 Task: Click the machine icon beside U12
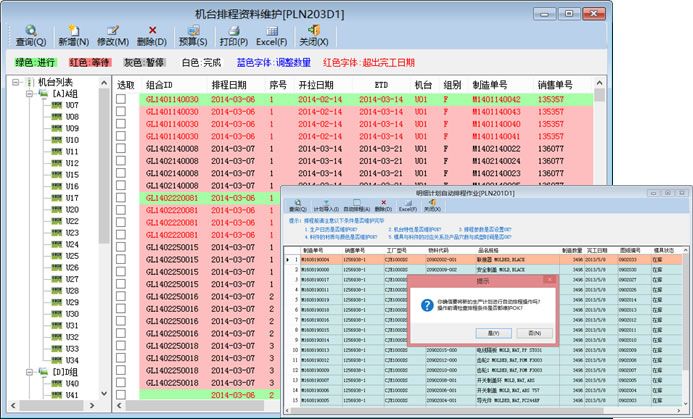pyautogui.click(x=56, y=163)
